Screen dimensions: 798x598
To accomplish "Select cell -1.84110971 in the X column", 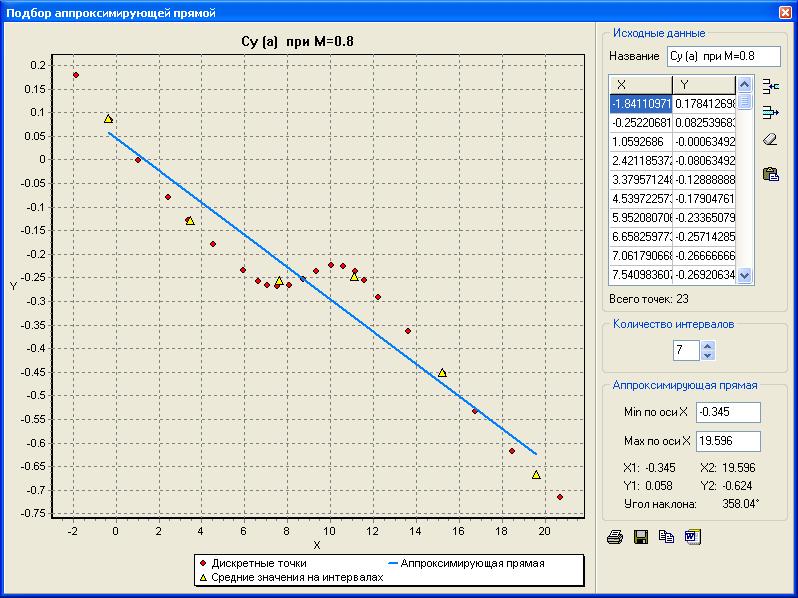I will (x=641, y=104).
